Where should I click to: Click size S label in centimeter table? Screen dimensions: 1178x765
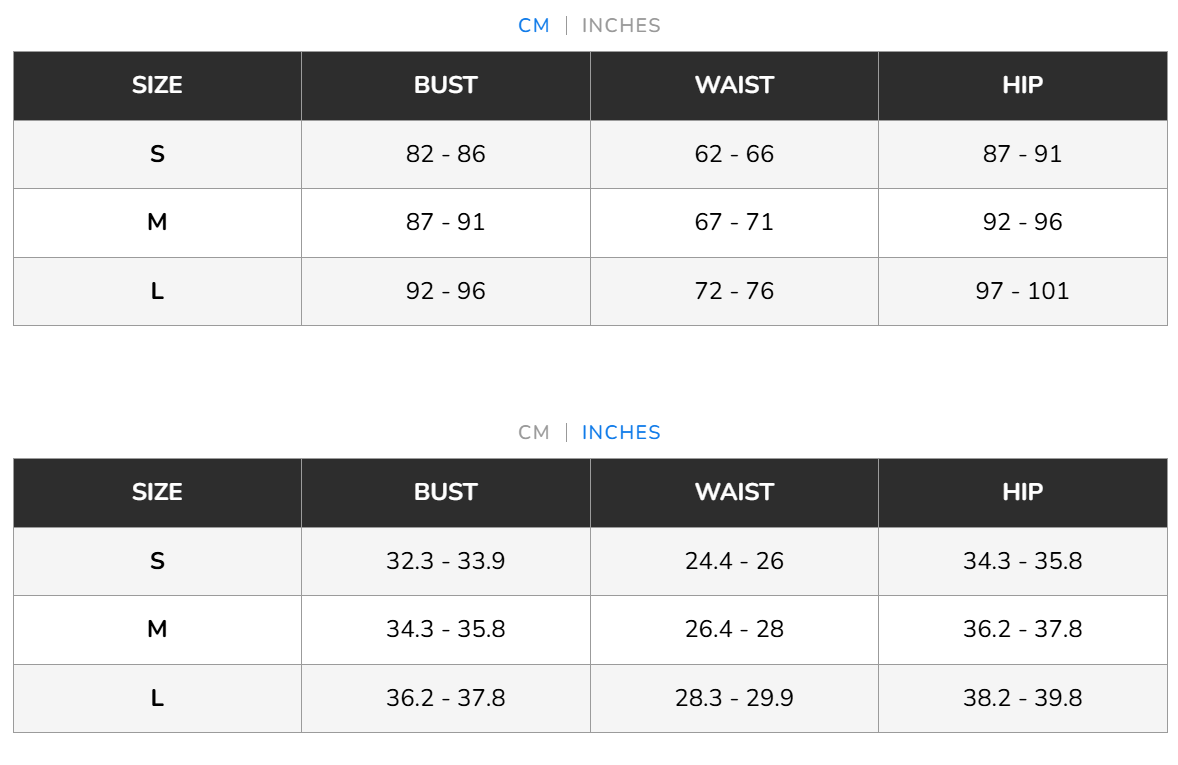click(x=157, y=154)
